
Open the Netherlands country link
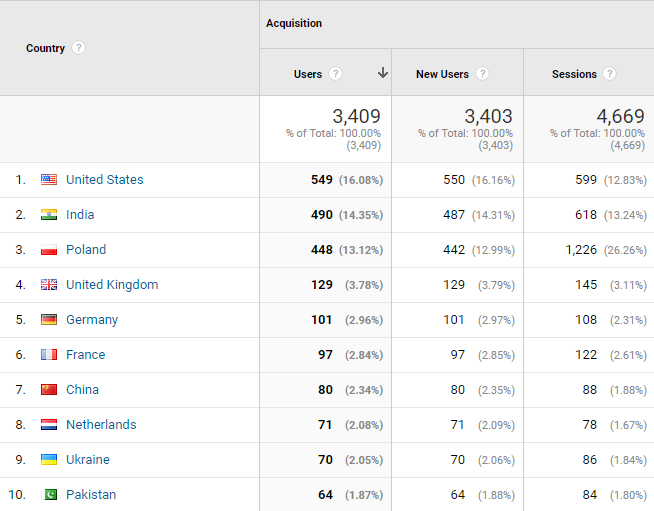pyautogui.click(x=101, y=425)
